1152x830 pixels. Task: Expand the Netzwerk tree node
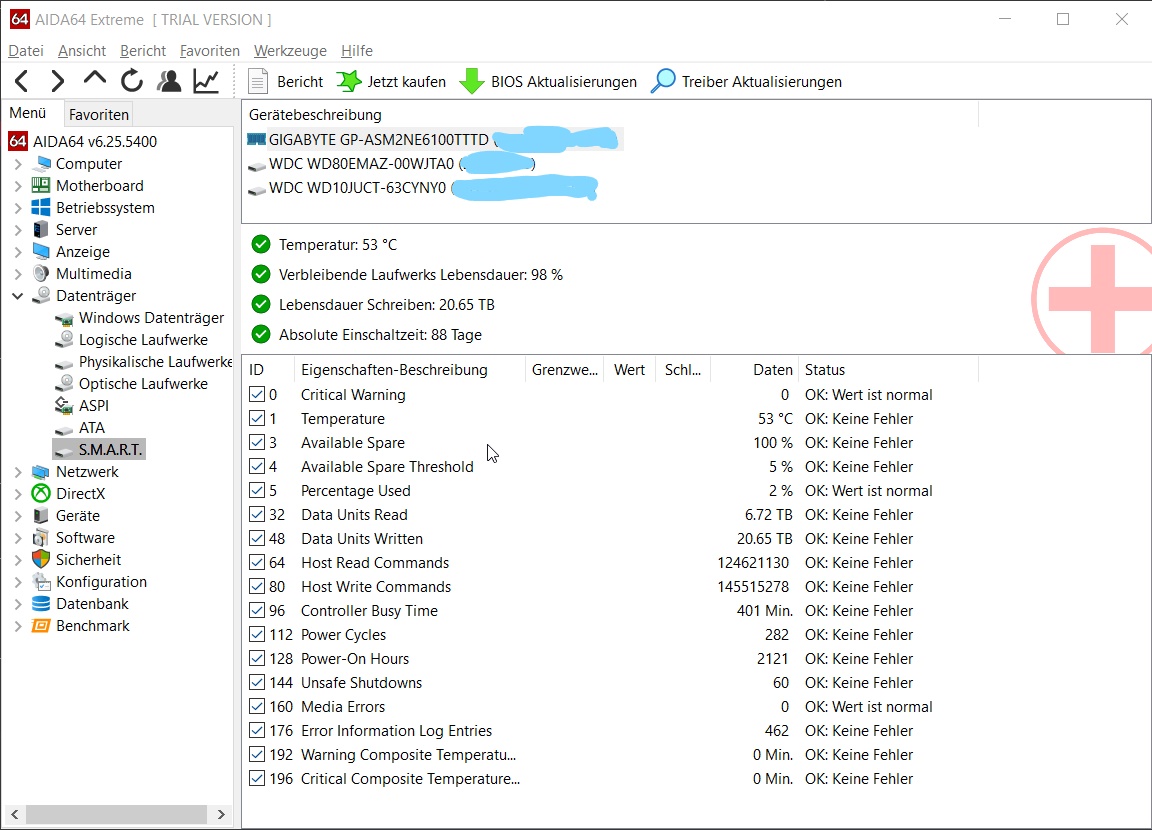(18, 472)
